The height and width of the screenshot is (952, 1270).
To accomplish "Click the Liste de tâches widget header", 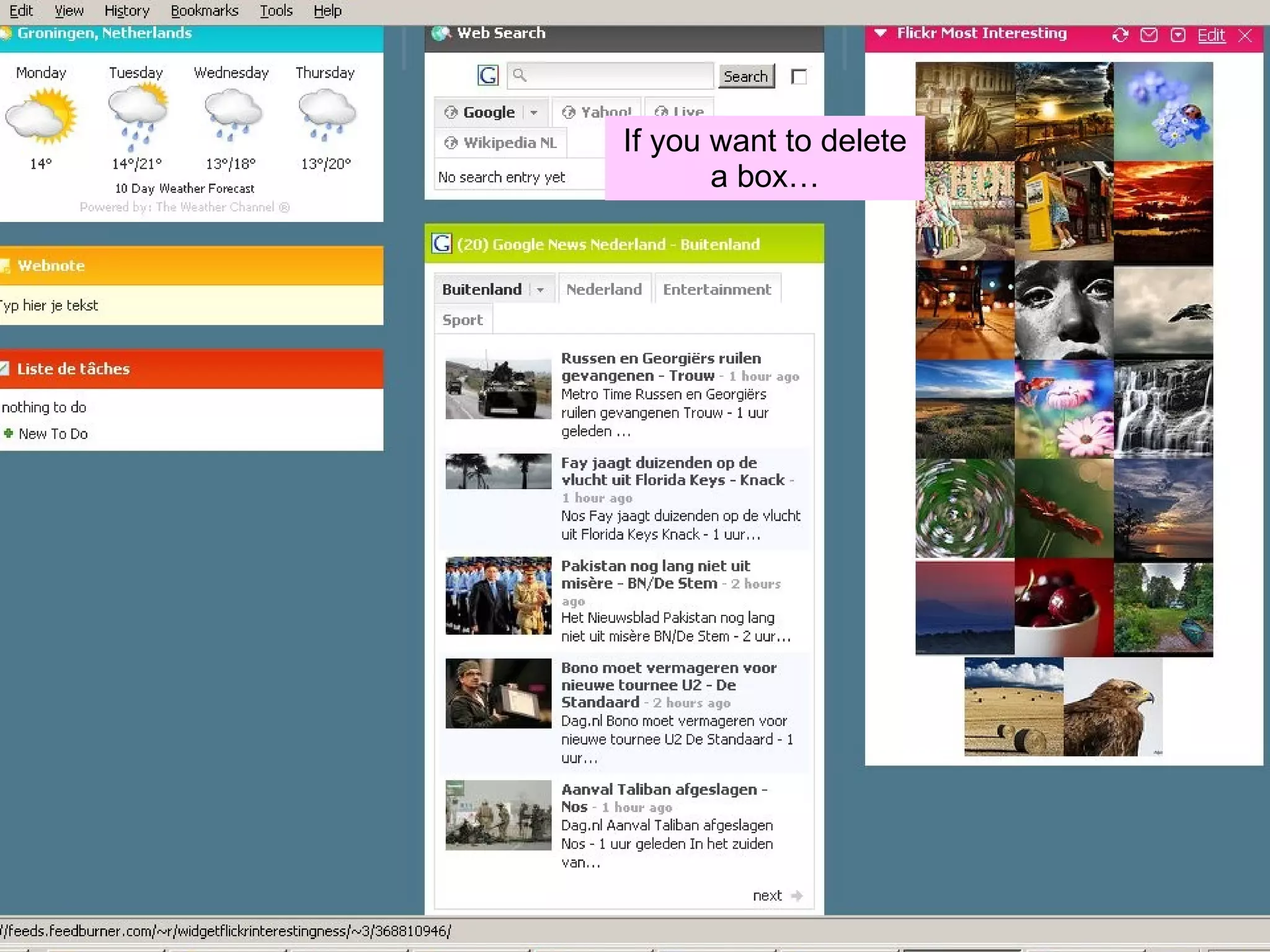I will 191,369.
